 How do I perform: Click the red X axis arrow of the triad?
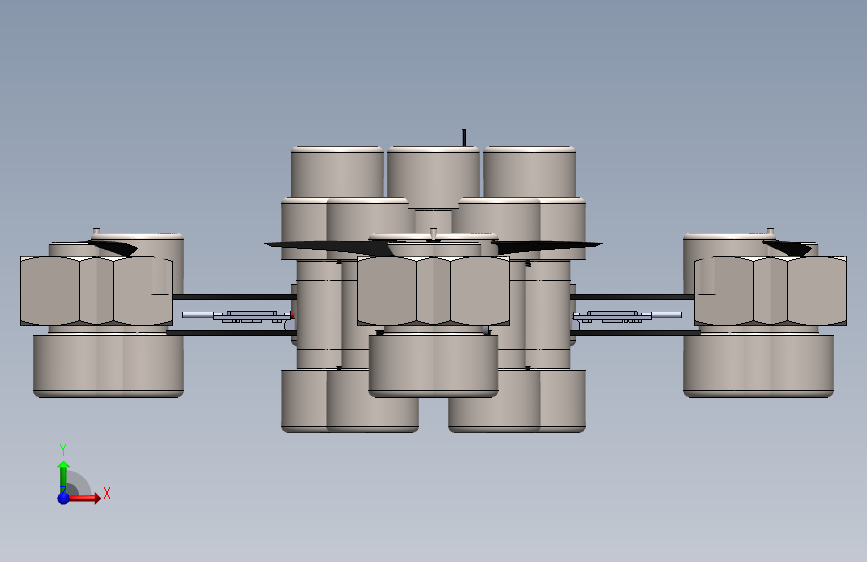click(x=83, y=498)
